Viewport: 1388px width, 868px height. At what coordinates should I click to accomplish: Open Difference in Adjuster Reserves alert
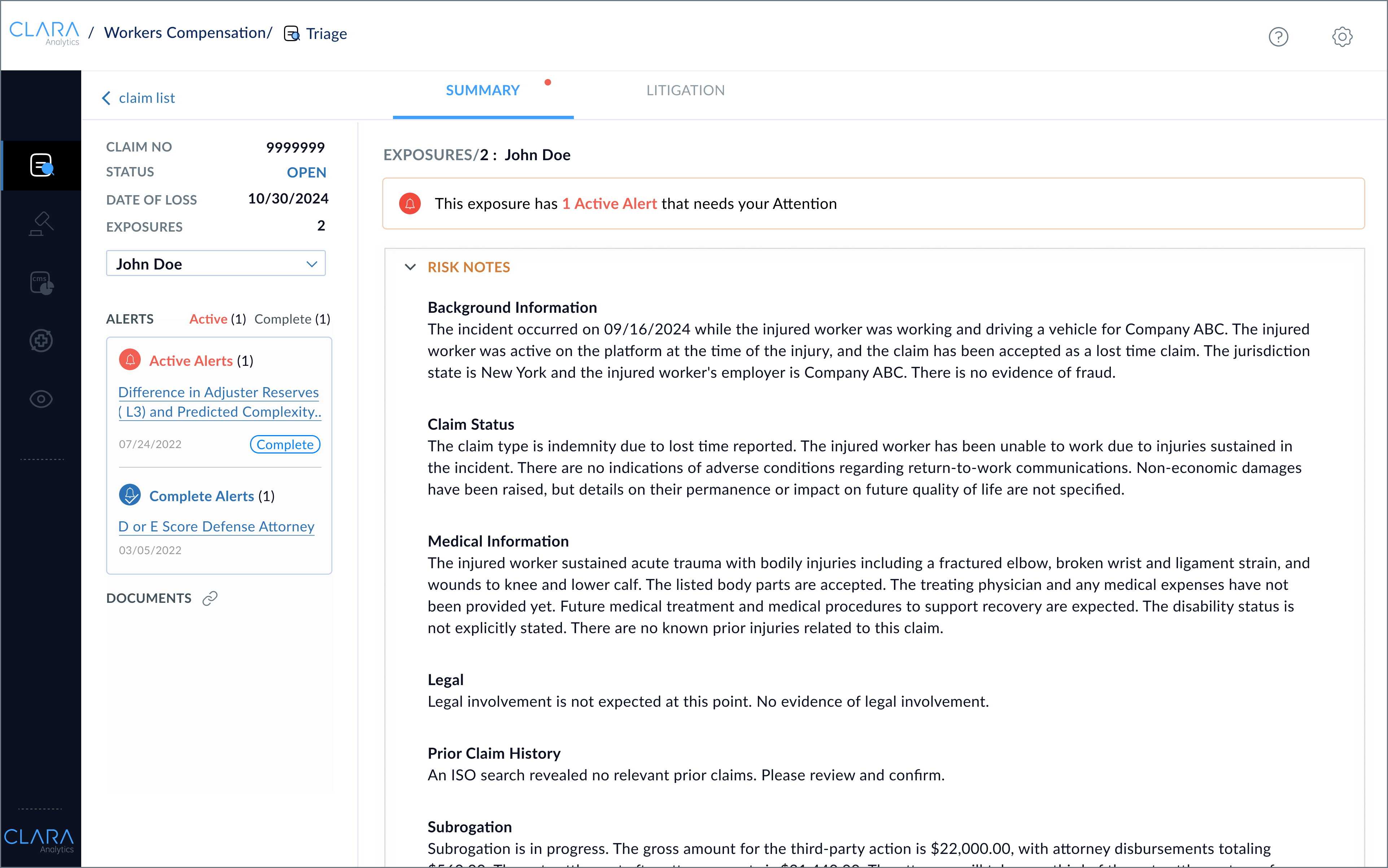[219, 402]
